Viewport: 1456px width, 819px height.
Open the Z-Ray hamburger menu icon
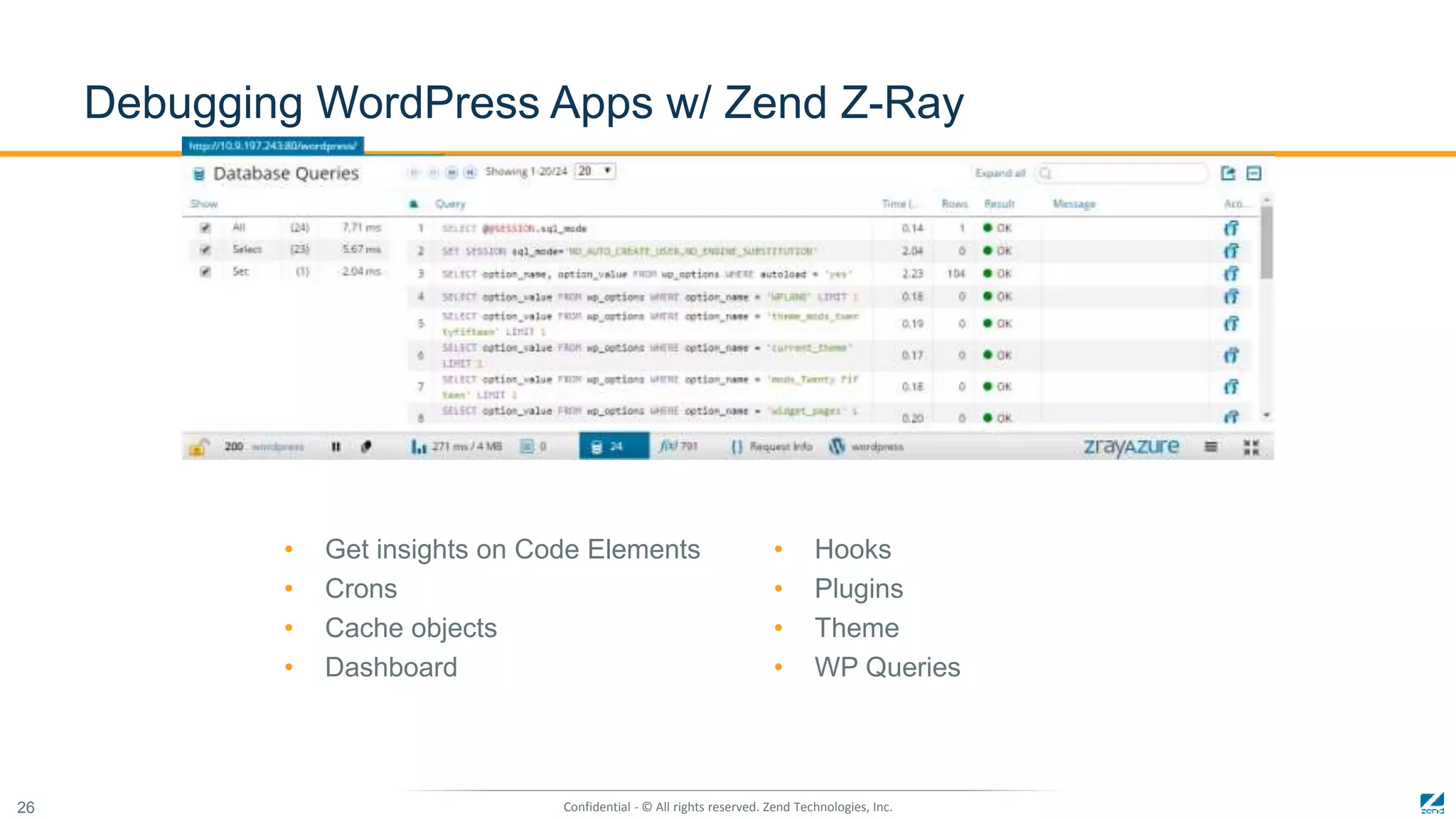tap(1211, 446)
